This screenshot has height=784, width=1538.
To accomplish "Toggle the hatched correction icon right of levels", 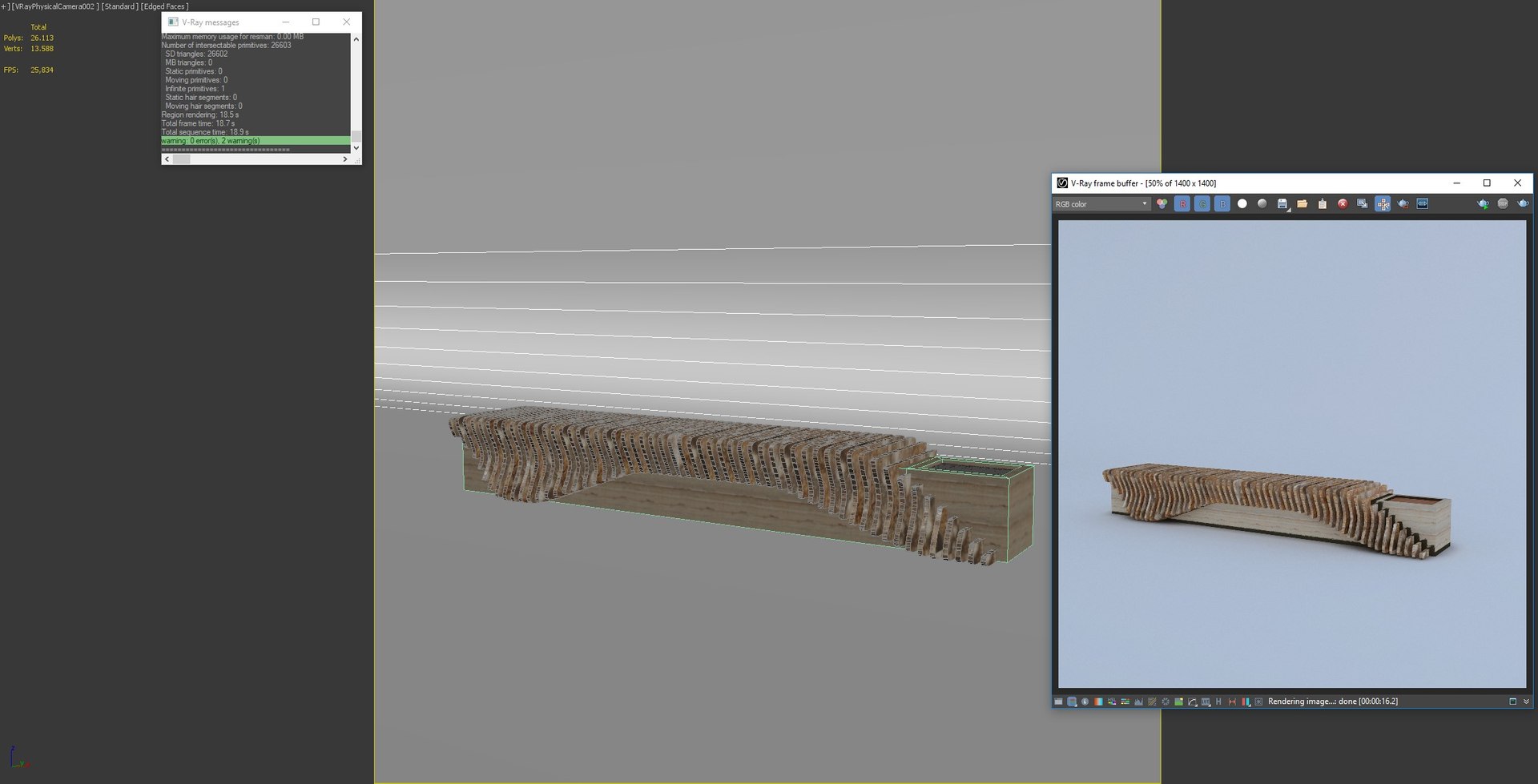I will pos(1152,702).
